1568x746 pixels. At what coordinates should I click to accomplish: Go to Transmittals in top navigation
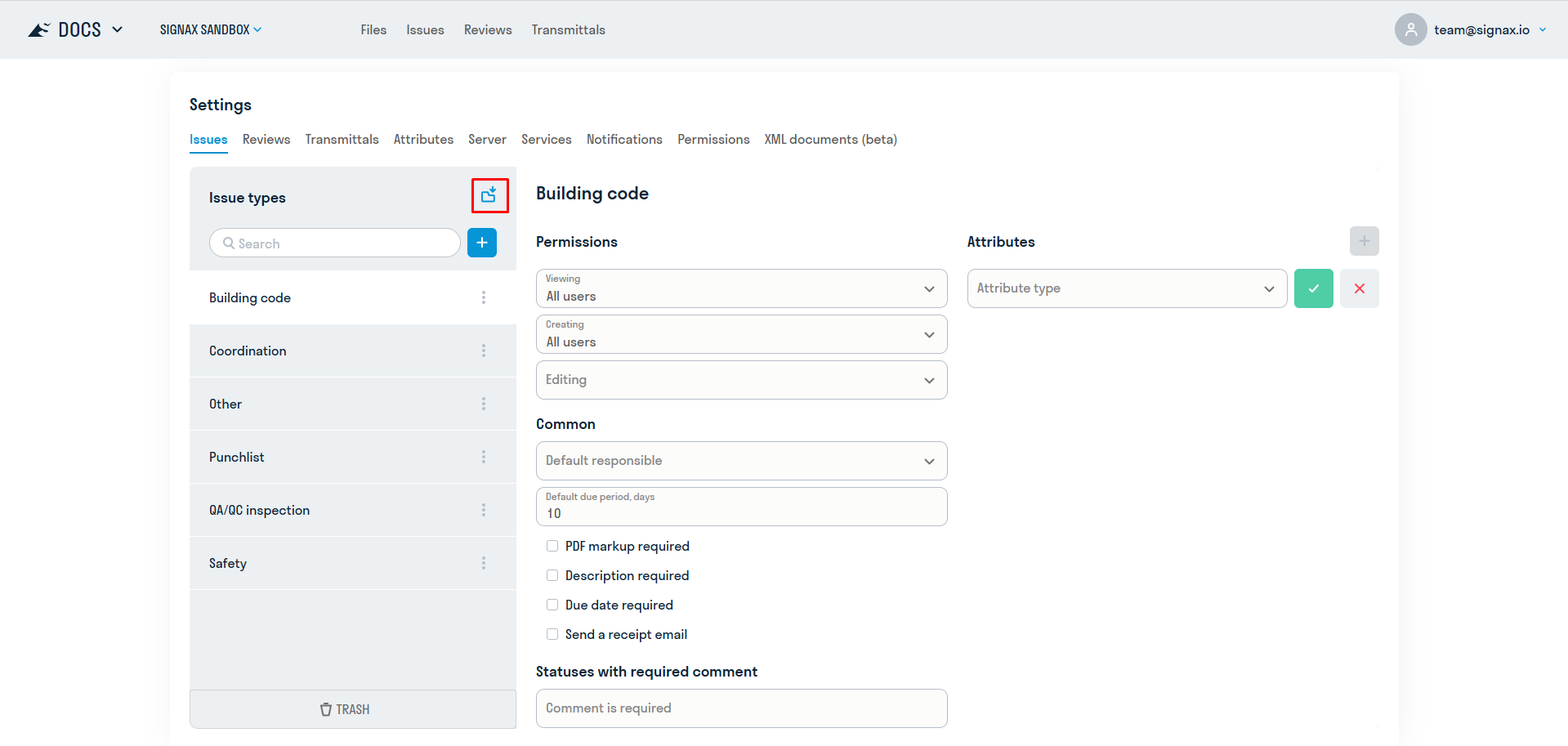[x=568, y=29]
